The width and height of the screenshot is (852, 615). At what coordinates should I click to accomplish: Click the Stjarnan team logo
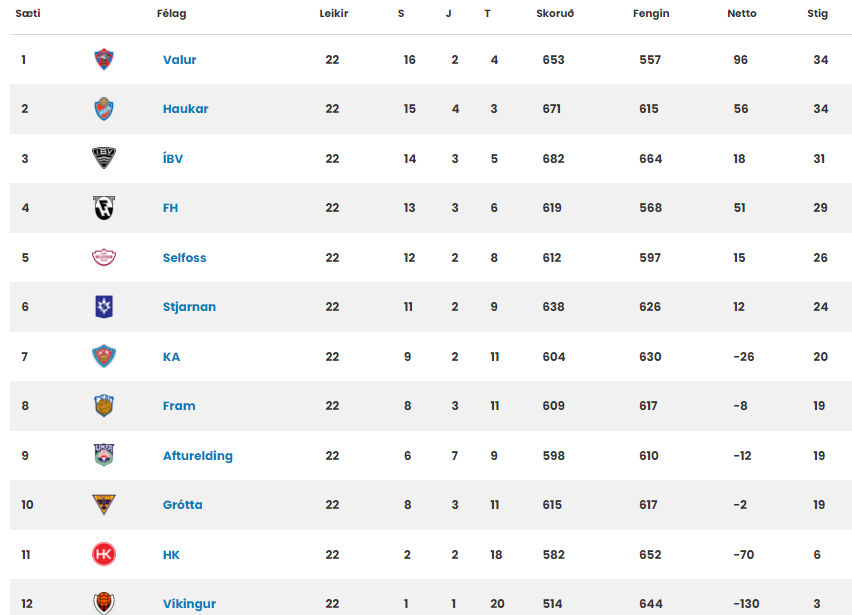[104, 307]
